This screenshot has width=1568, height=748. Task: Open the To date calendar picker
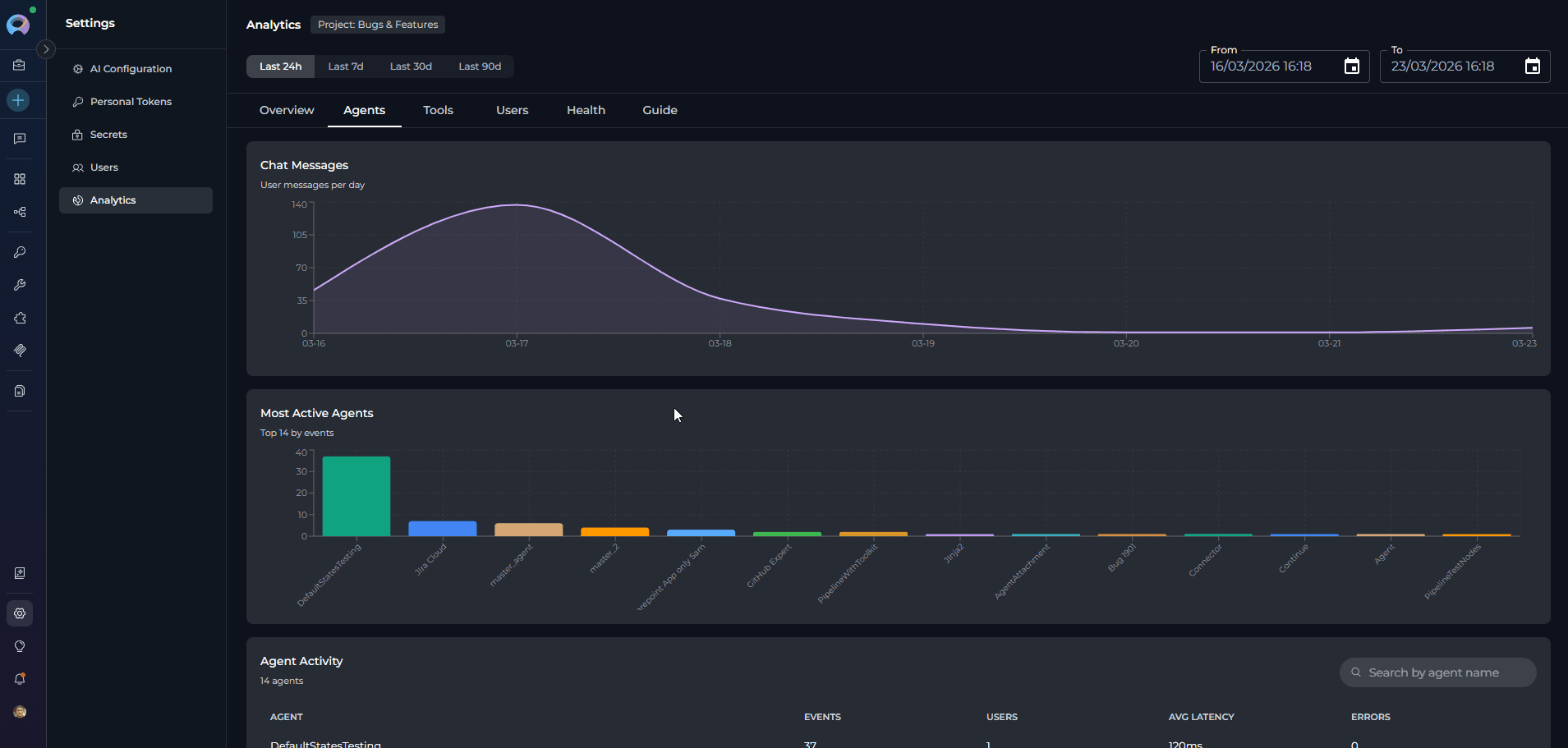click(x=1532, y=67)
